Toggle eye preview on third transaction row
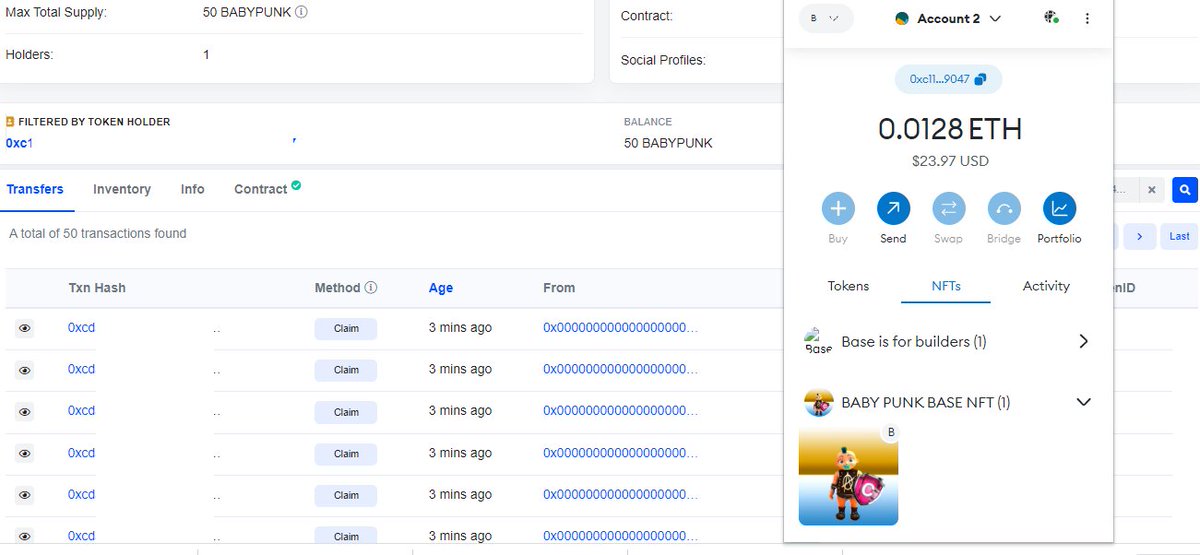This screenshot has height=555, width=1200. click(25, 411)
